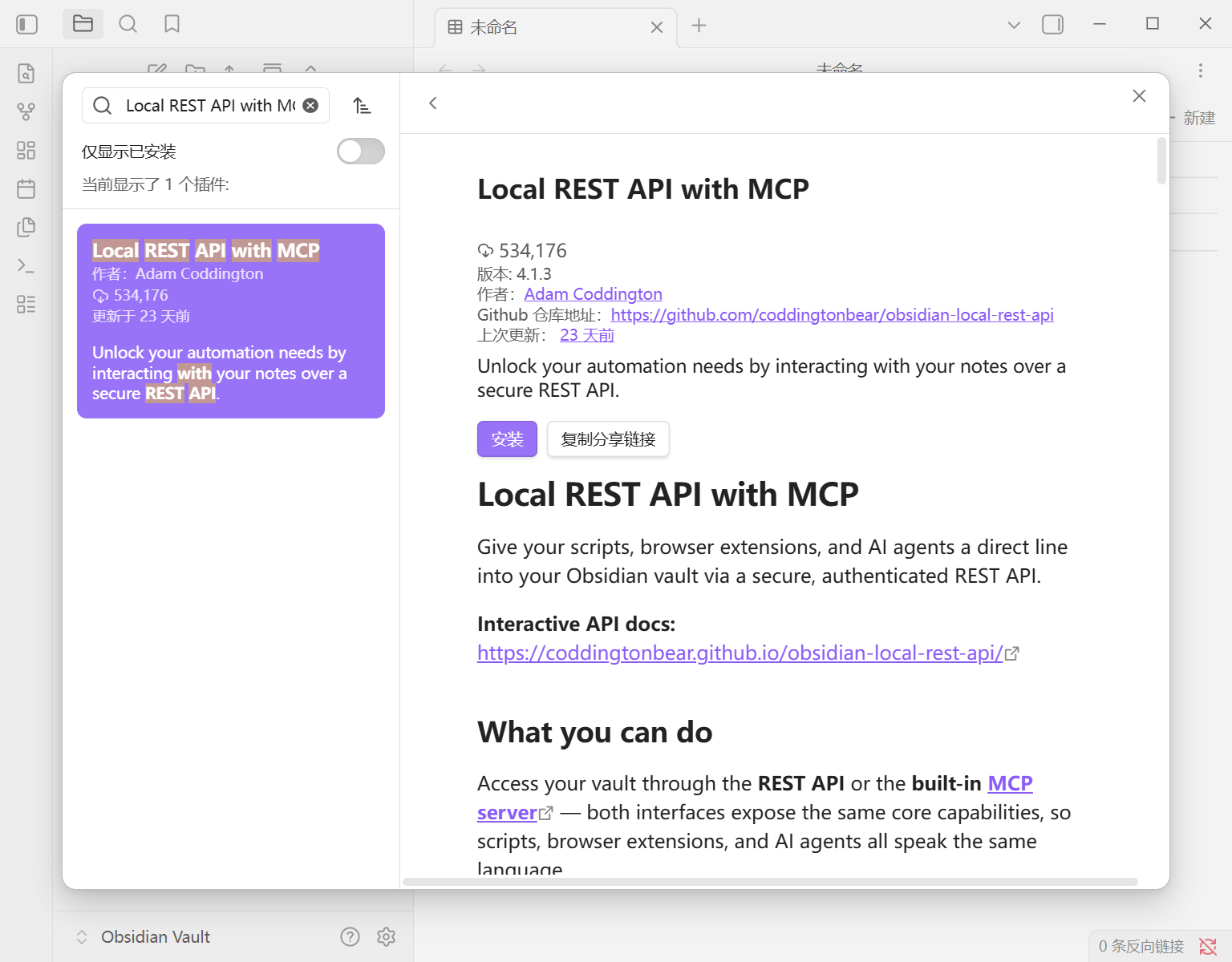
Task: Install the Local REST API plugin
Action: pos(507,439)
